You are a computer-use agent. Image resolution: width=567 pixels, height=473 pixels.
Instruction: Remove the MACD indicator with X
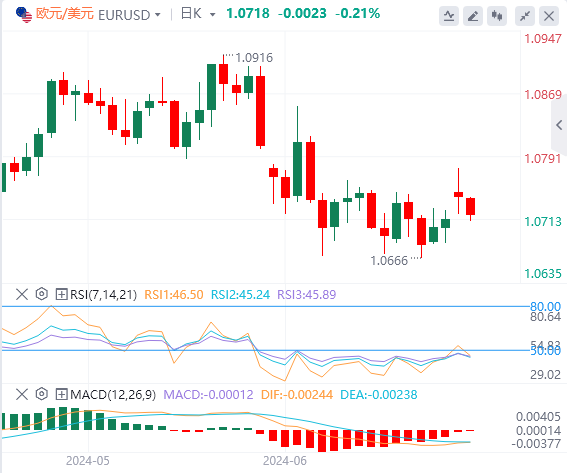pyautogui.click(x=22, y=394)
